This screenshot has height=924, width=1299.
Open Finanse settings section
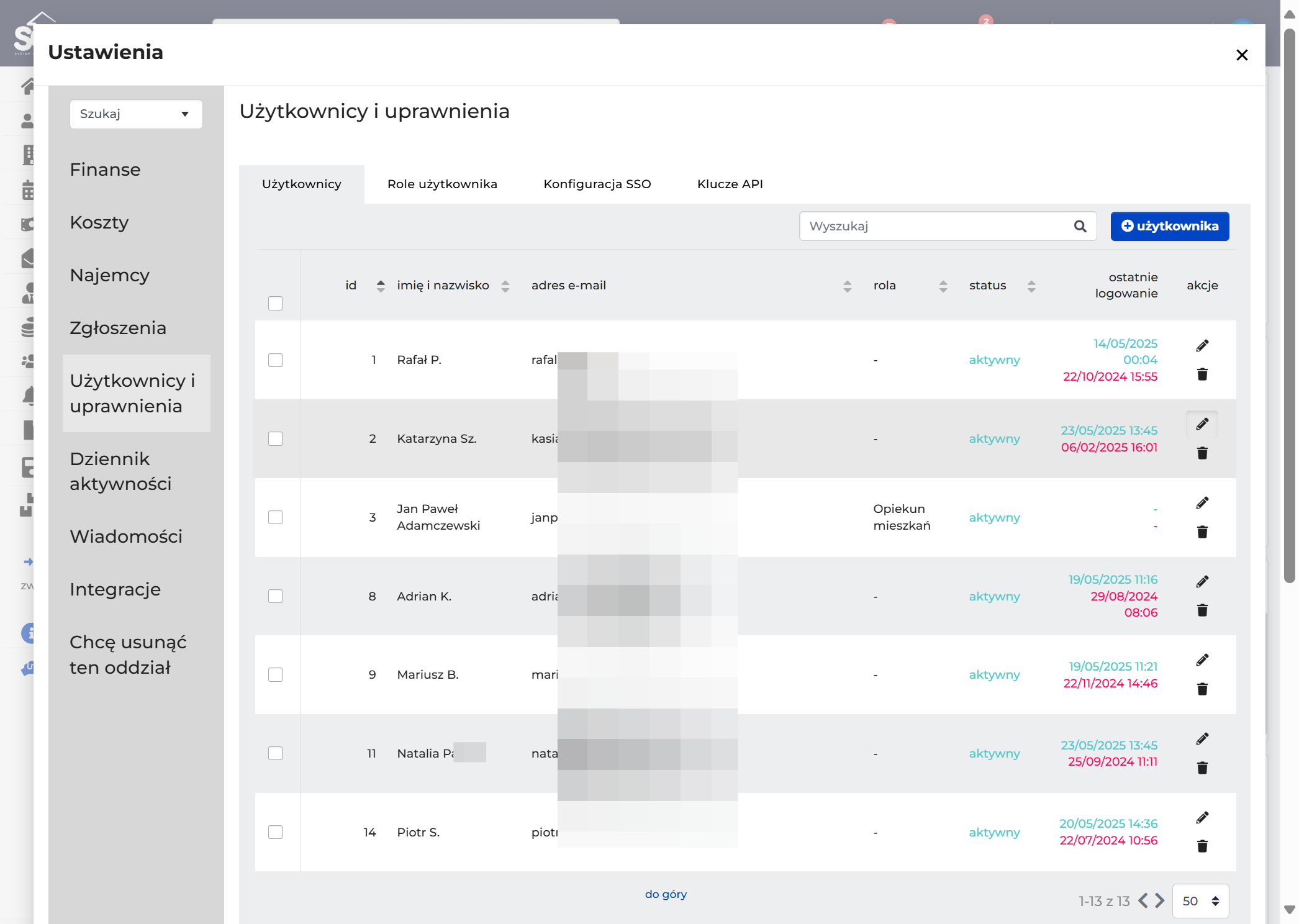[105, 170]
